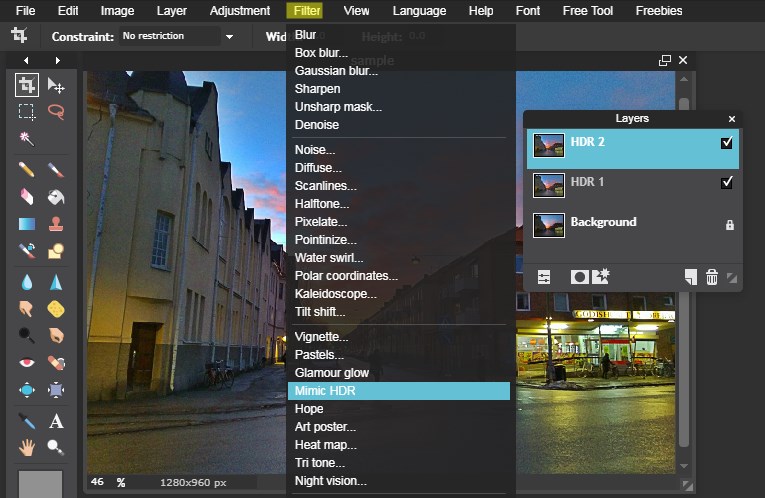The image size is (765, 498).
Task: Select the Crop tool in toolbox
Action: (27, 85)
